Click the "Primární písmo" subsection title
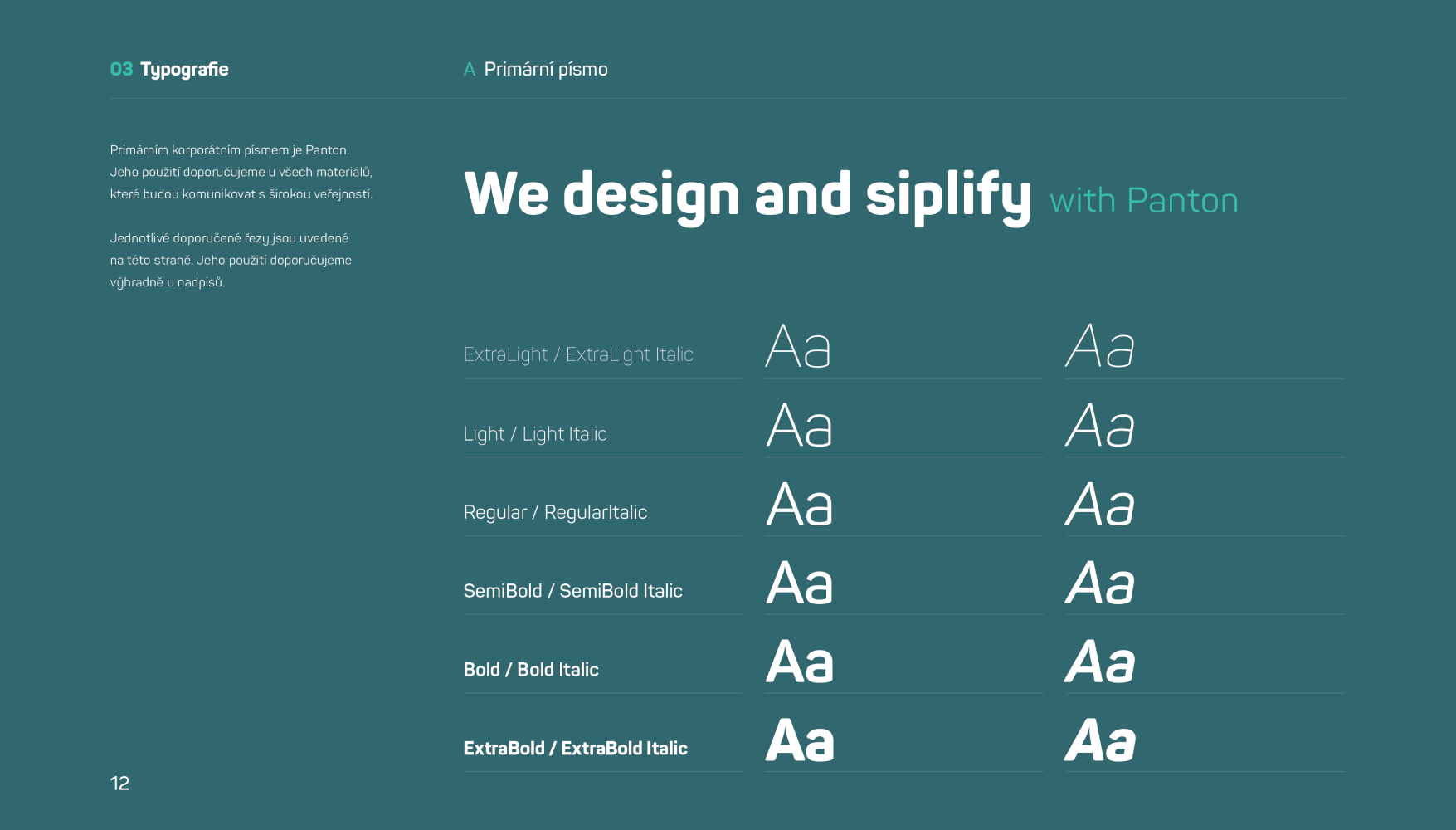Viewport: 1456px width, 830px height. (x=545, y=70)
